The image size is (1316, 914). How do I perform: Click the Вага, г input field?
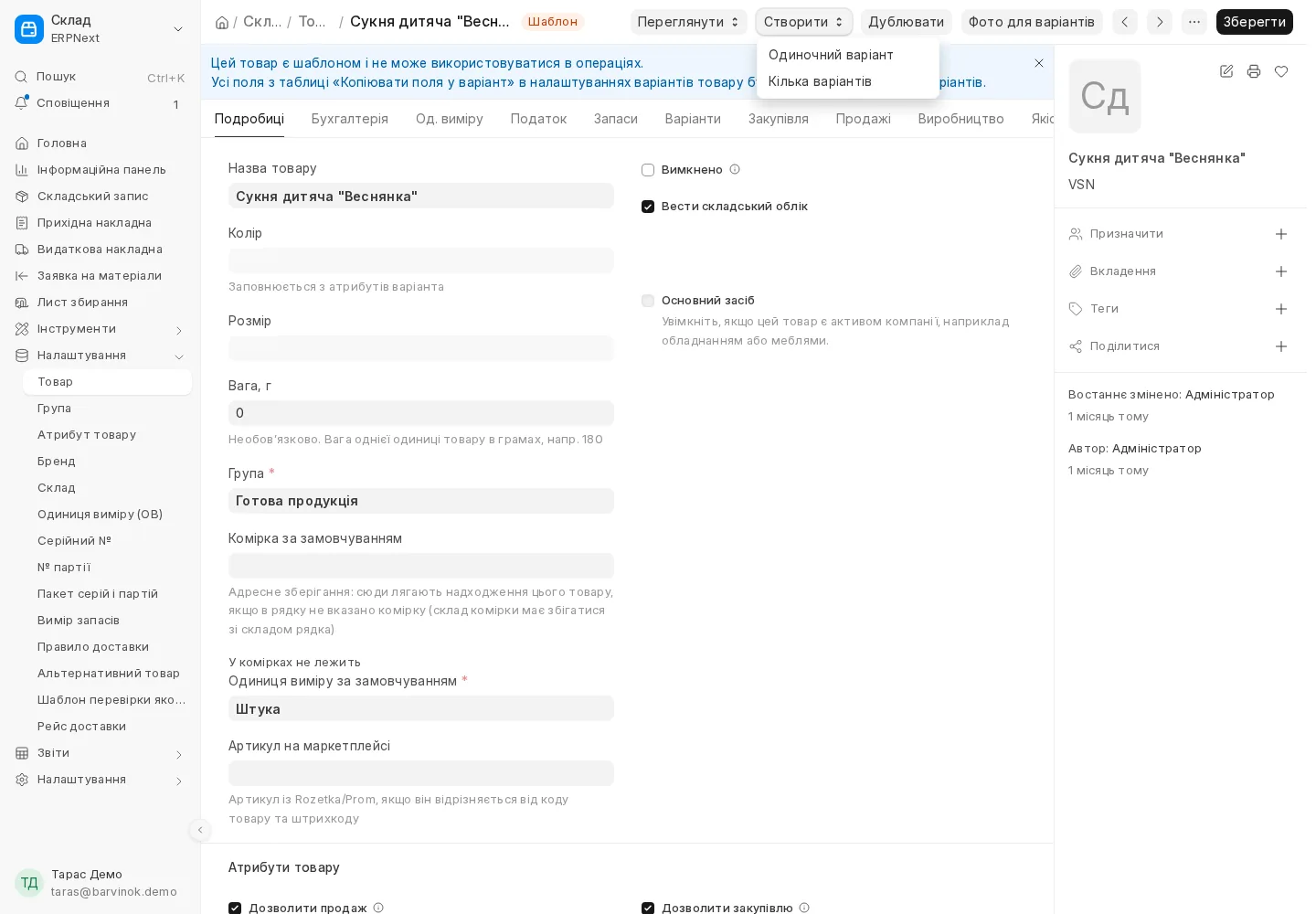click(421, 413)
